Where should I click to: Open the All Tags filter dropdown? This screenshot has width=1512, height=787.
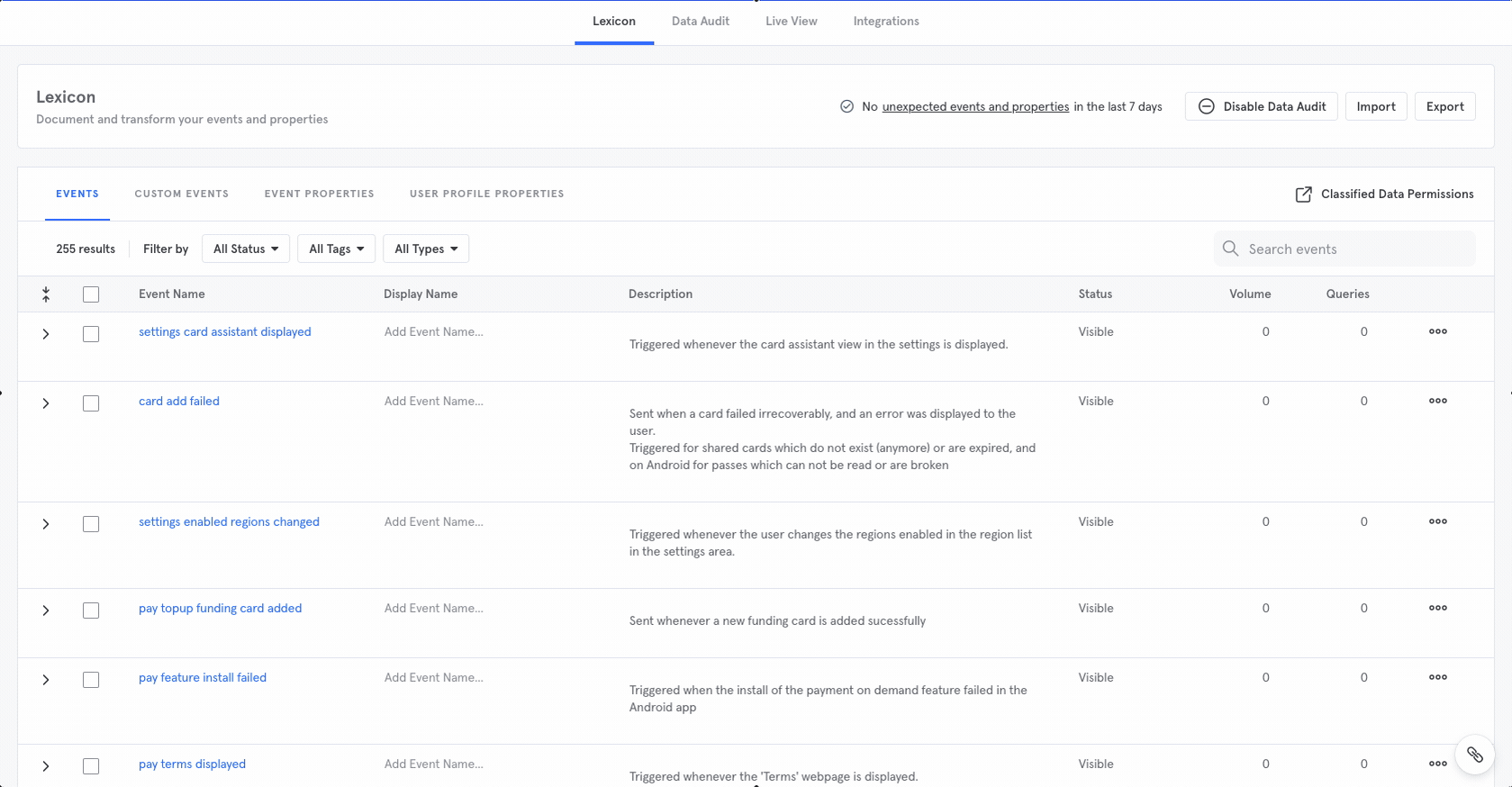point(336,249)
